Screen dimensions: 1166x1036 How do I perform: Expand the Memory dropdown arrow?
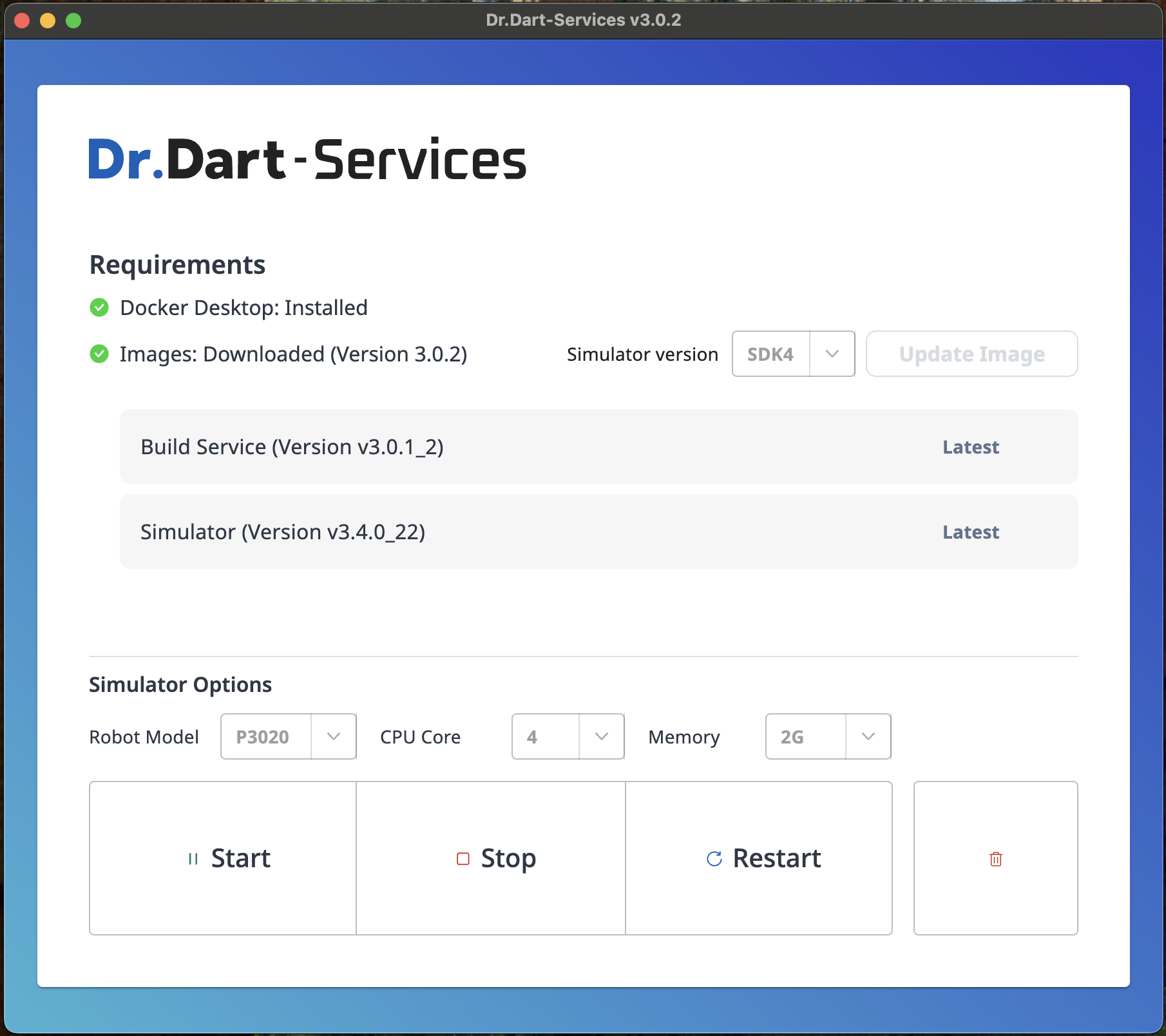click(x=868, y=736)
